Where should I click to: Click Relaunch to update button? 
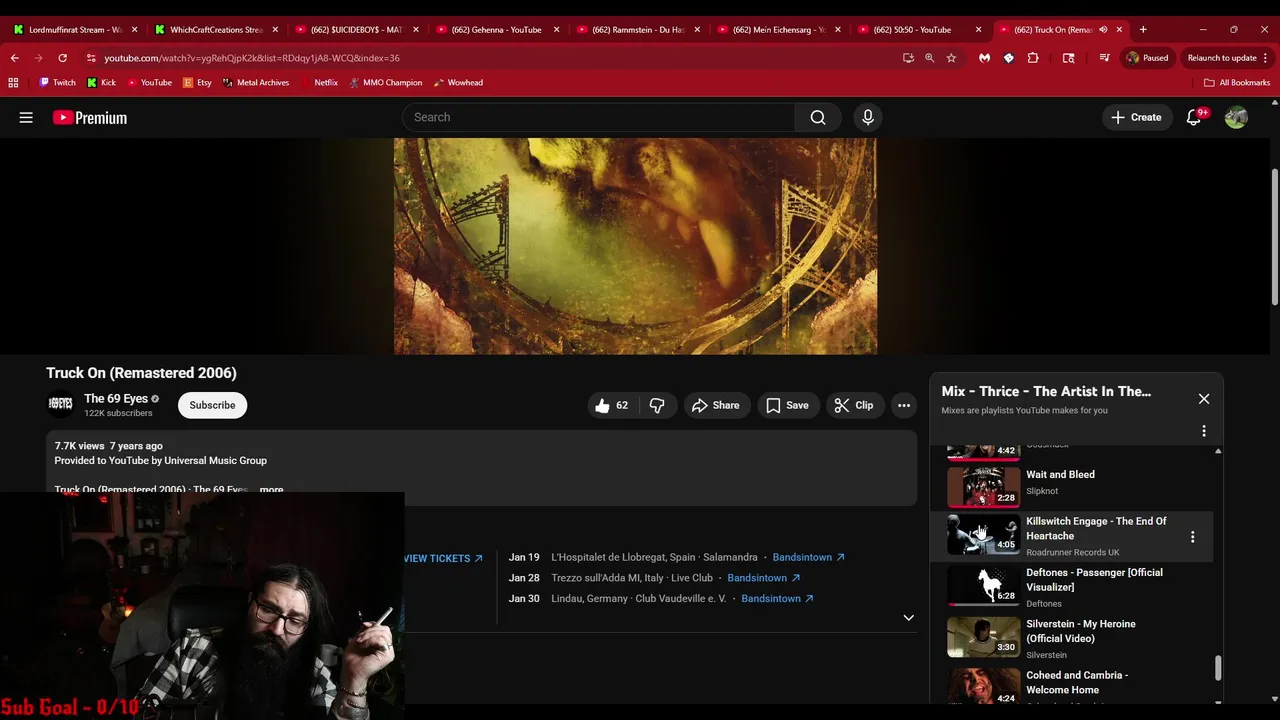click(x=1222, y=58)
